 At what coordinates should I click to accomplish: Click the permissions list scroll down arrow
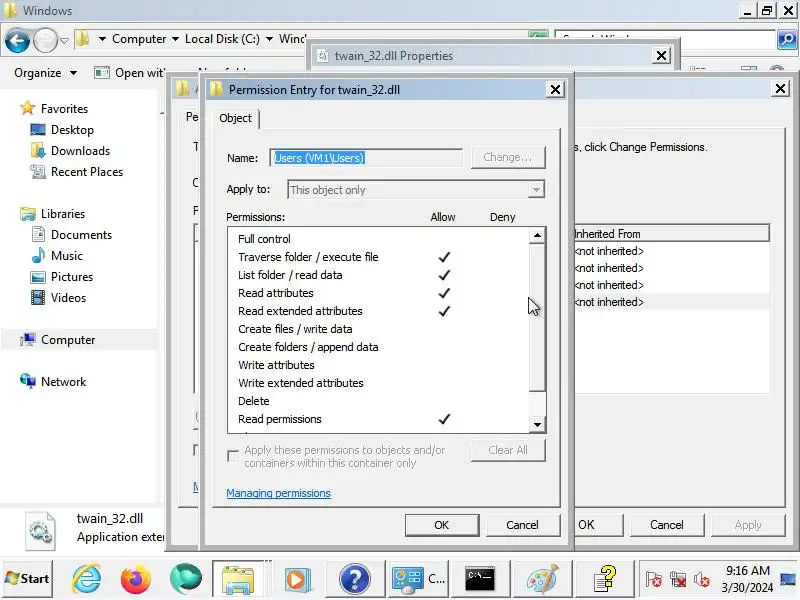coord(537,424)
